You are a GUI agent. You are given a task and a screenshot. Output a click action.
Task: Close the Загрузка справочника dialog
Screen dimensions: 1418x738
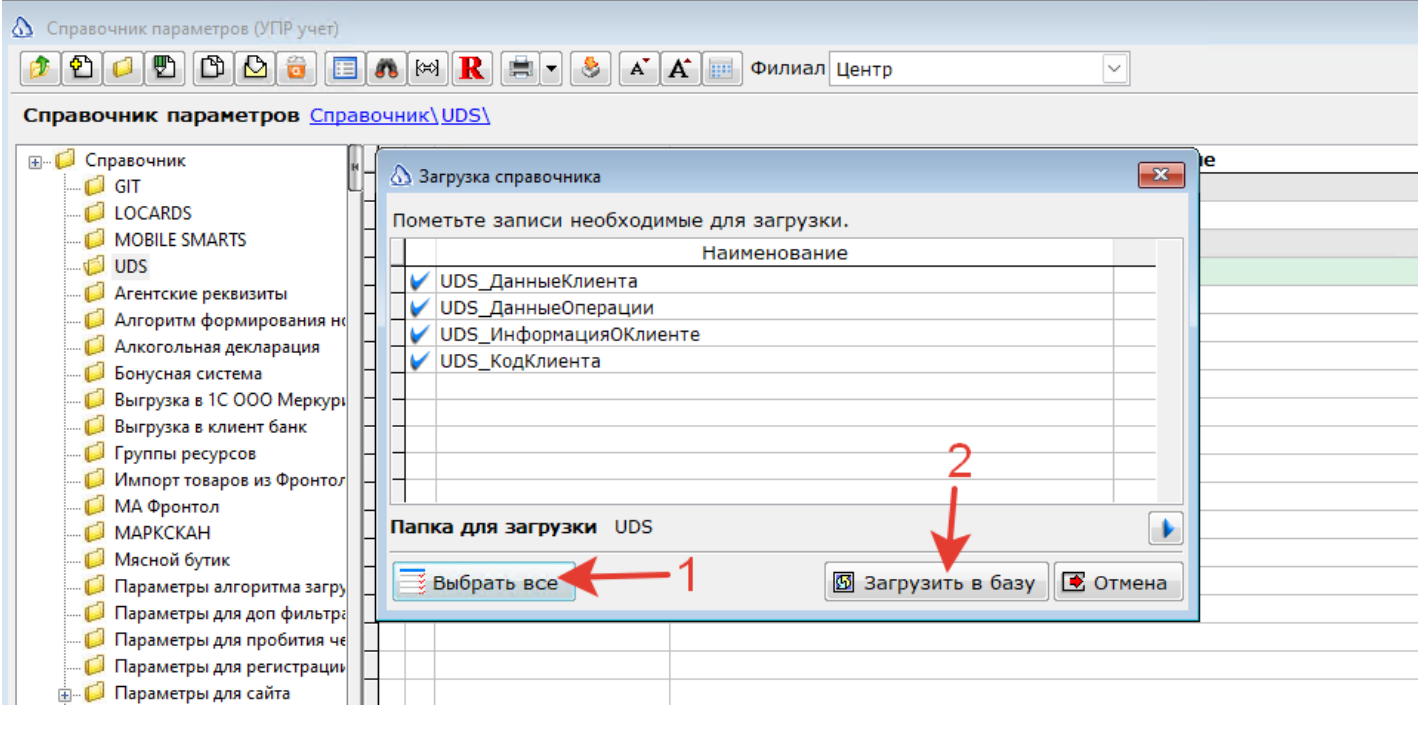click(x=1161, y=176)
